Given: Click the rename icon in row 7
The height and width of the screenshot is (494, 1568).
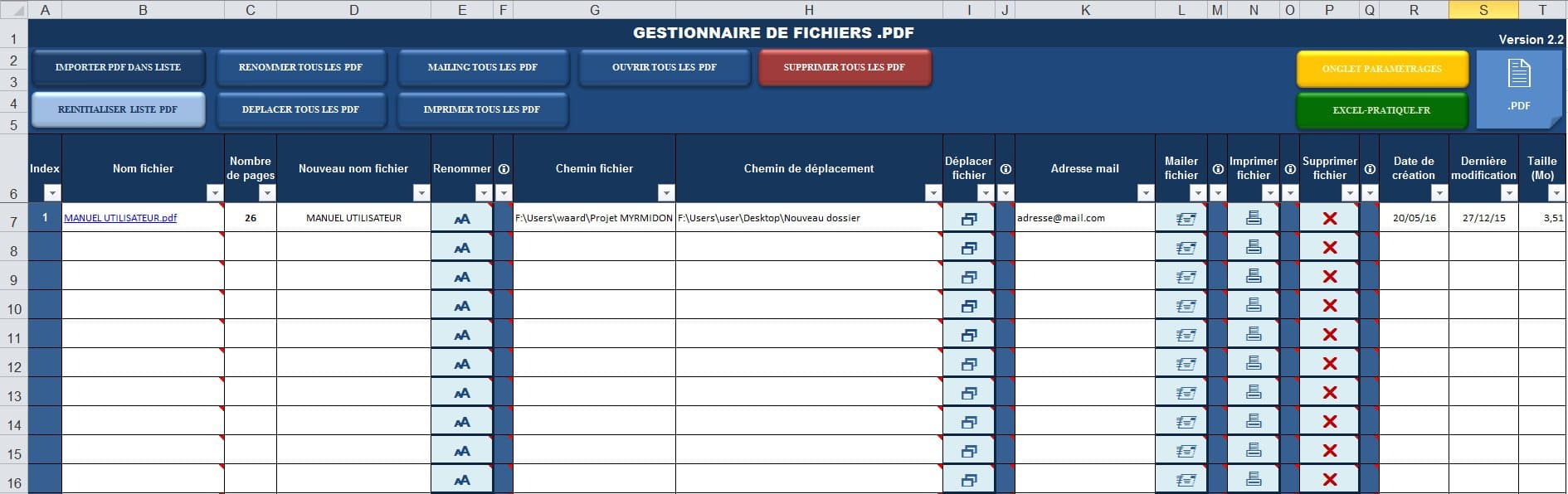Looking at the screenshot, I should [x=462, y=219].
